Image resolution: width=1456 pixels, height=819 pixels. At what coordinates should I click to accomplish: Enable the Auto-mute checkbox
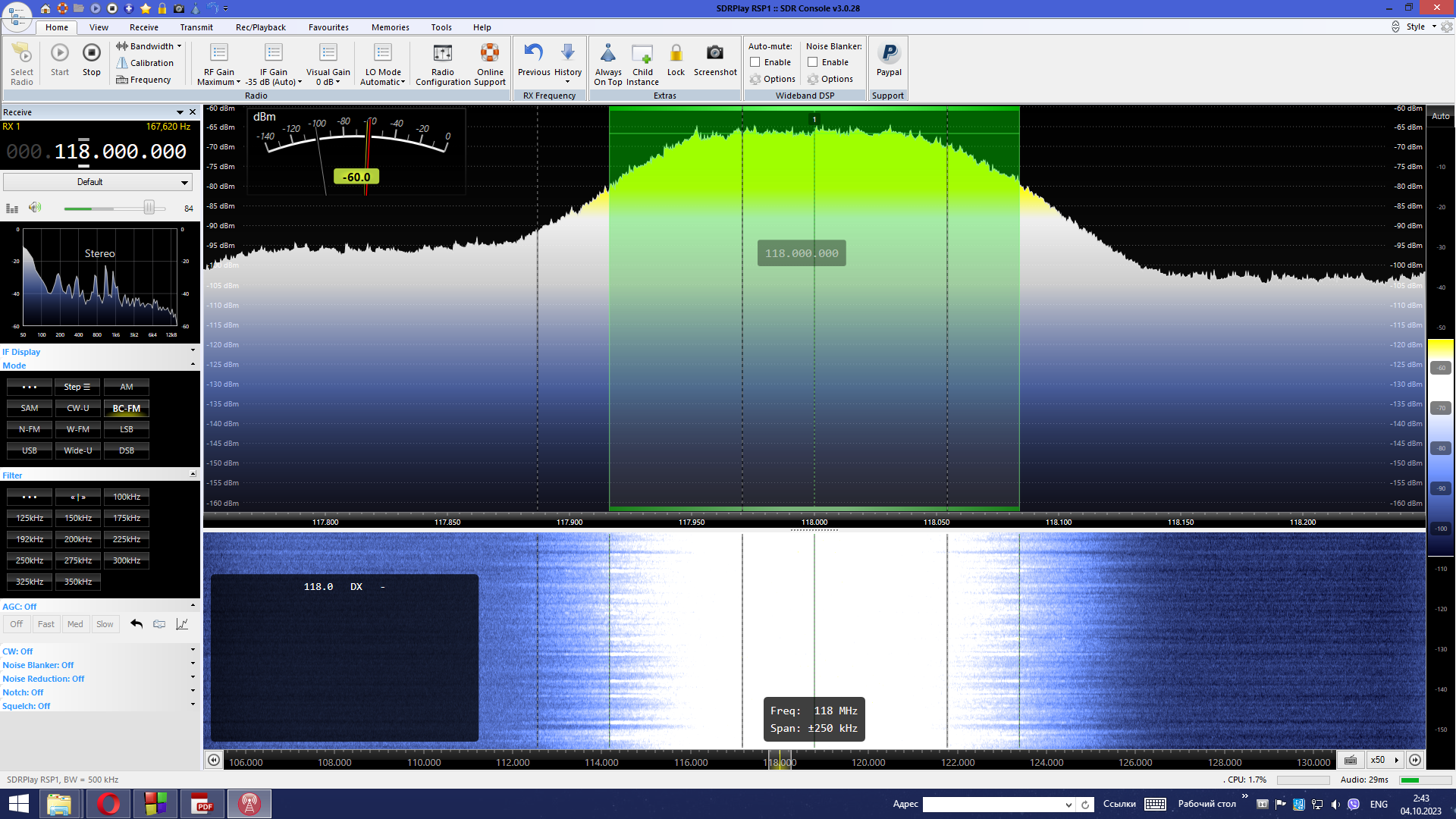tap(755, 62)
